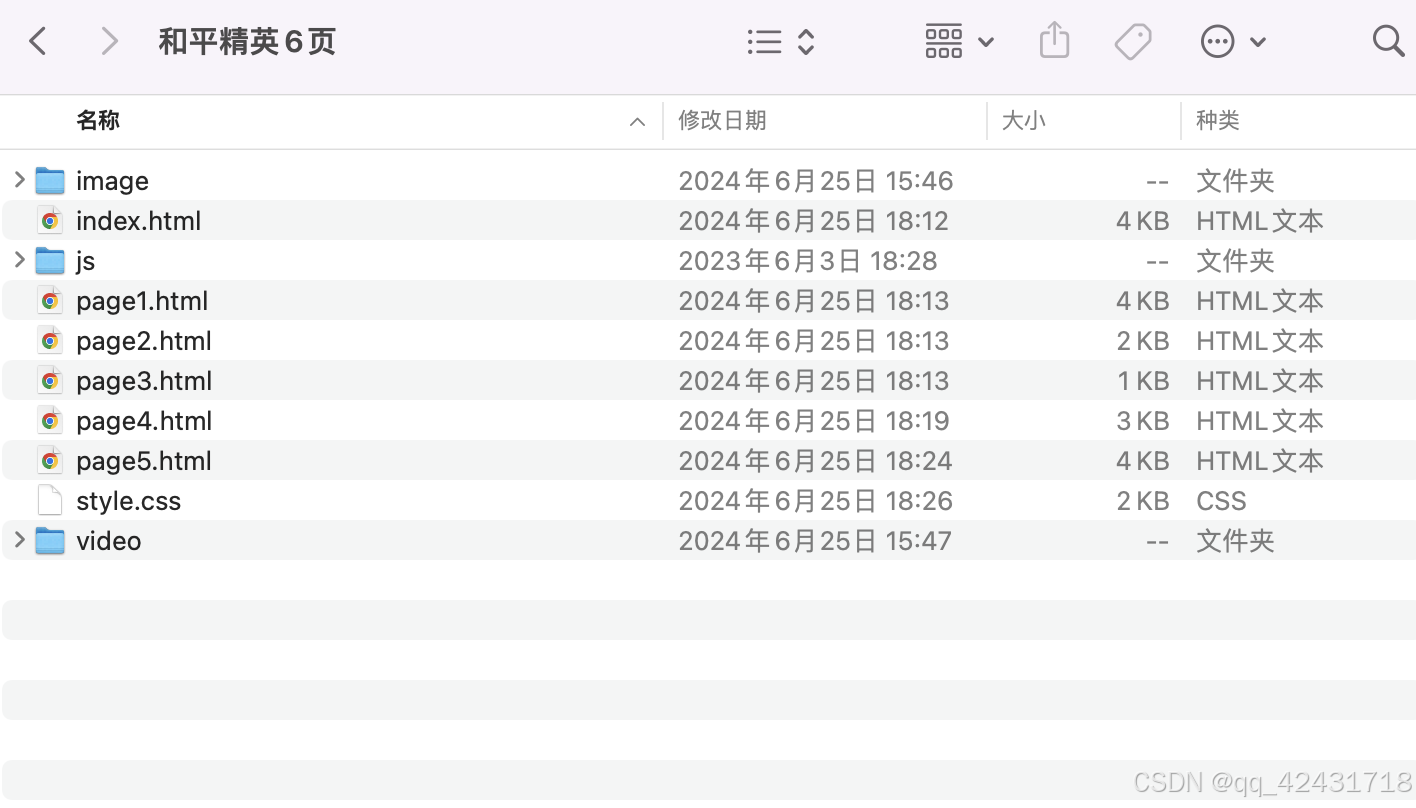Sort by the 种类 column header

[1217, 121]
